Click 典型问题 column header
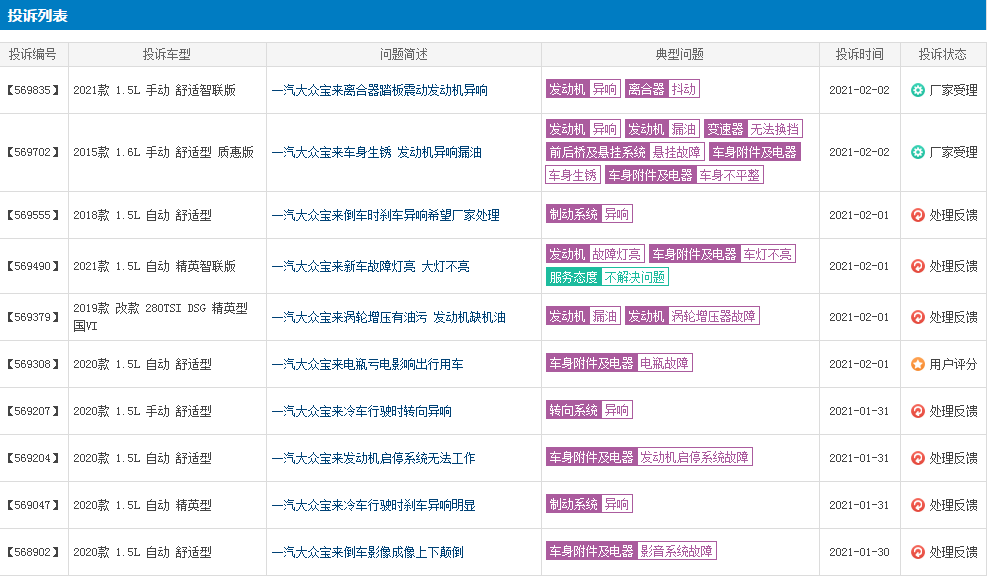Viewport: 988px width, 577px height. (680, 54)
